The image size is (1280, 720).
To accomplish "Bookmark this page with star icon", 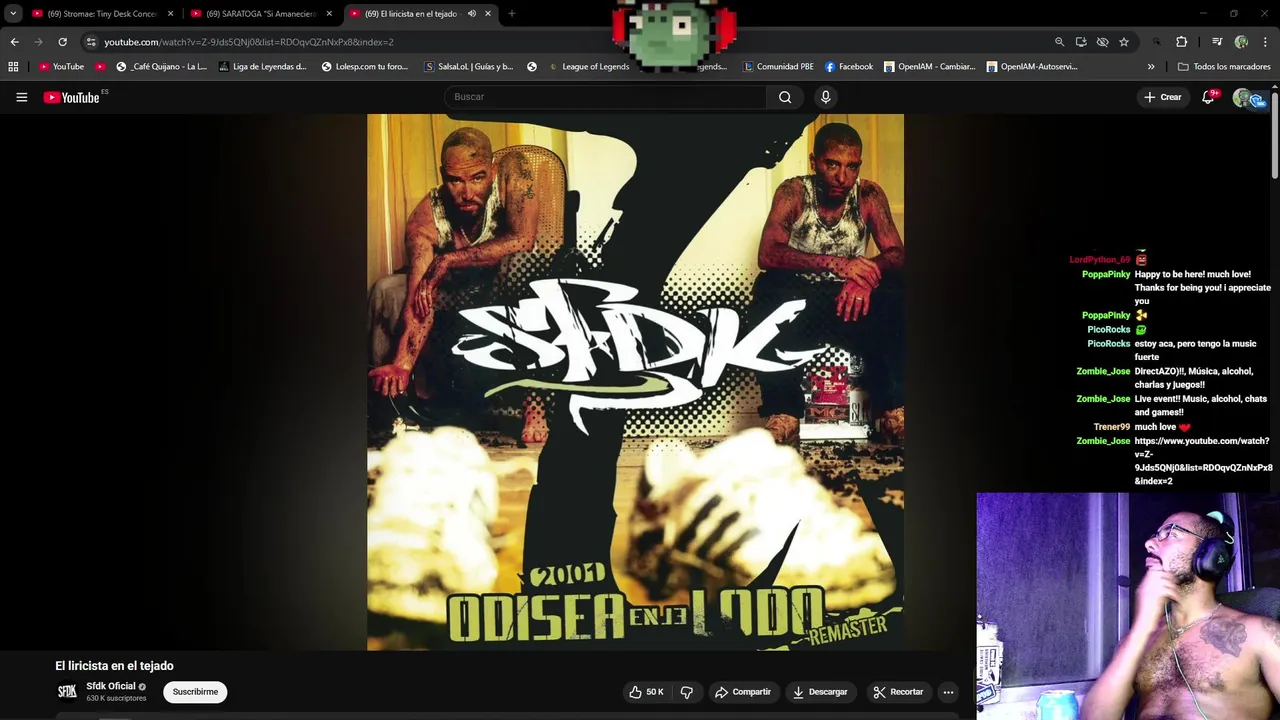I will click(x=1124, y=42).
